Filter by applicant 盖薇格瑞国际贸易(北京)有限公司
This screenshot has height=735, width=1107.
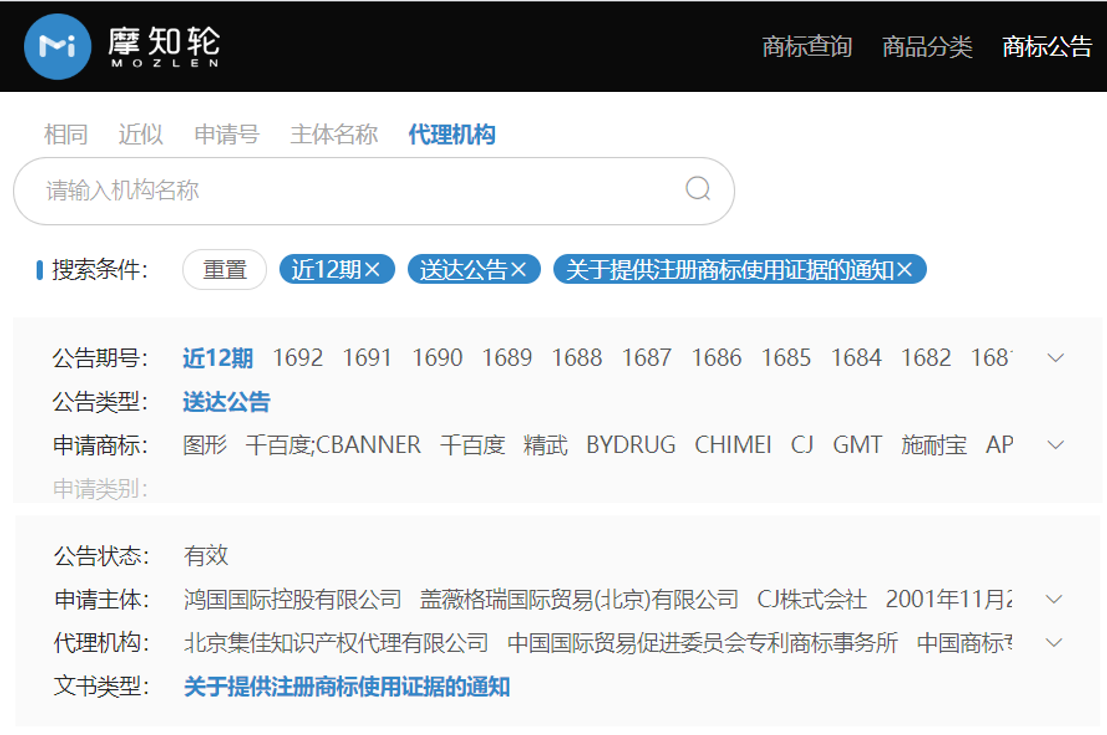pyautogui.click(x=579, y=599)
